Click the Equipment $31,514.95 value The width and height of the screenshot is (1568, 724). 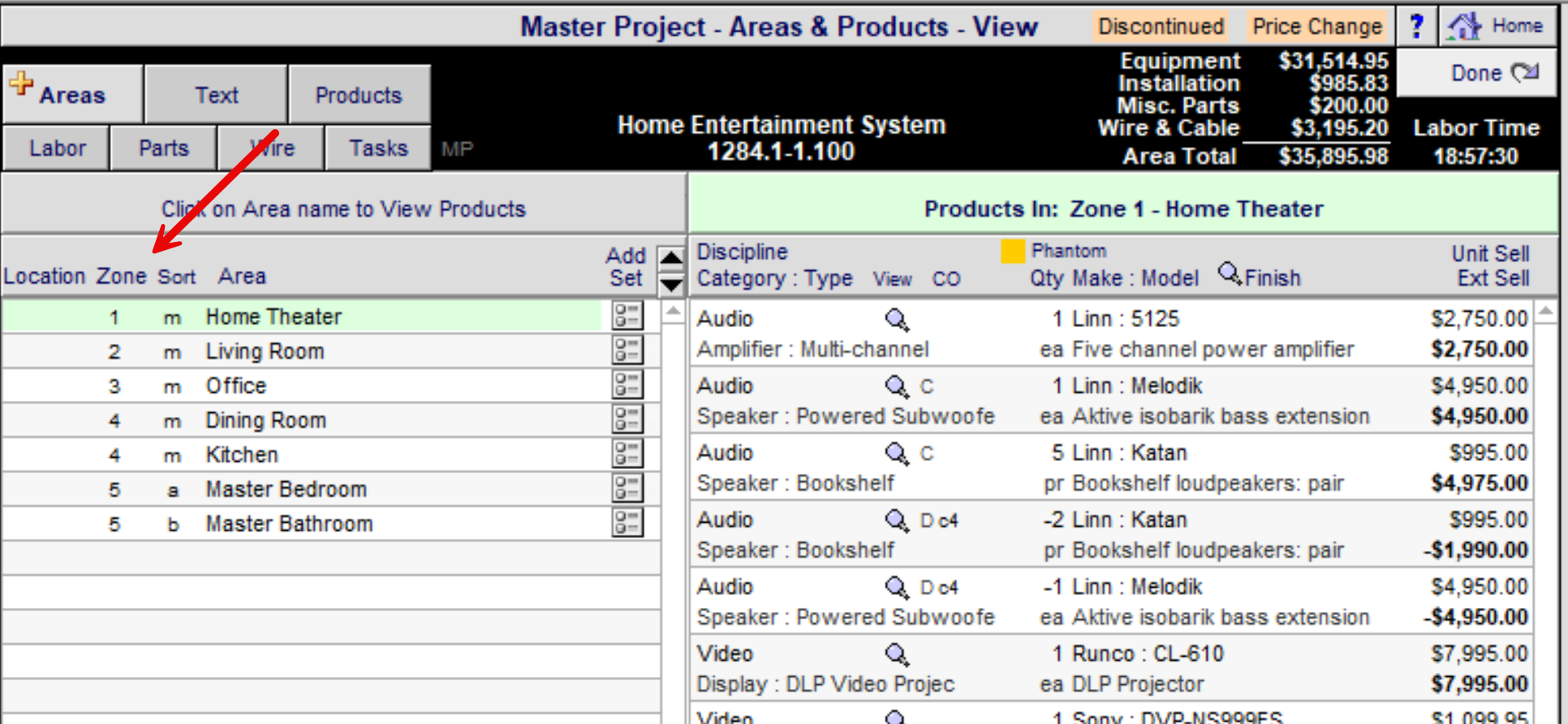point(1333,61)
